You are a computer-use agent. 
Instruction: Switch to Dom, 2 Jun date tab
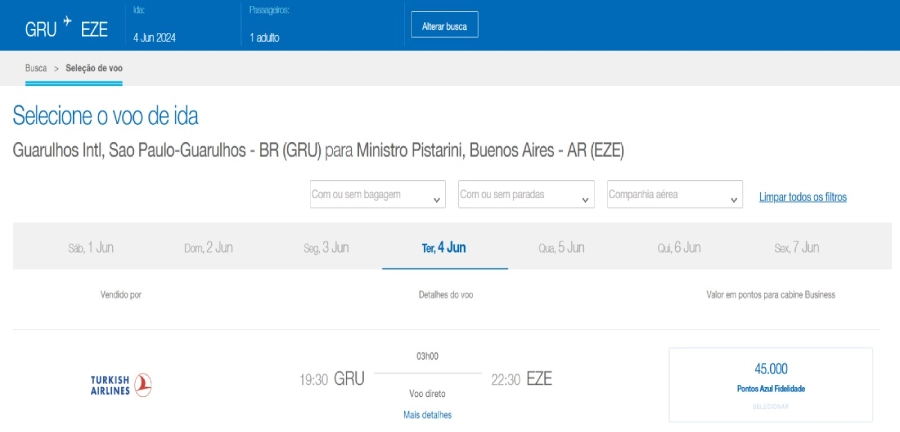point(208,248)
